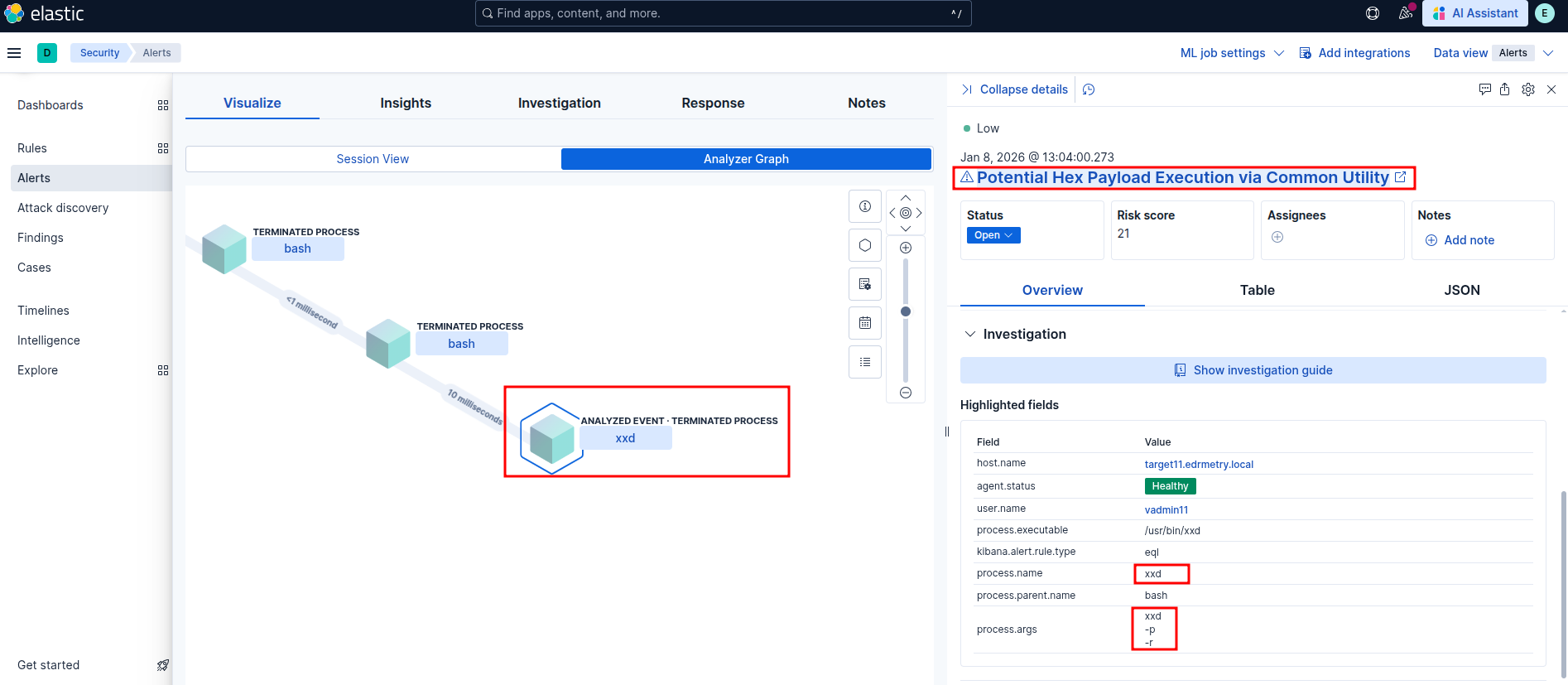Expand the ML job settings menu
The image size is (1568, 685).
click(x=1231, y=53)
